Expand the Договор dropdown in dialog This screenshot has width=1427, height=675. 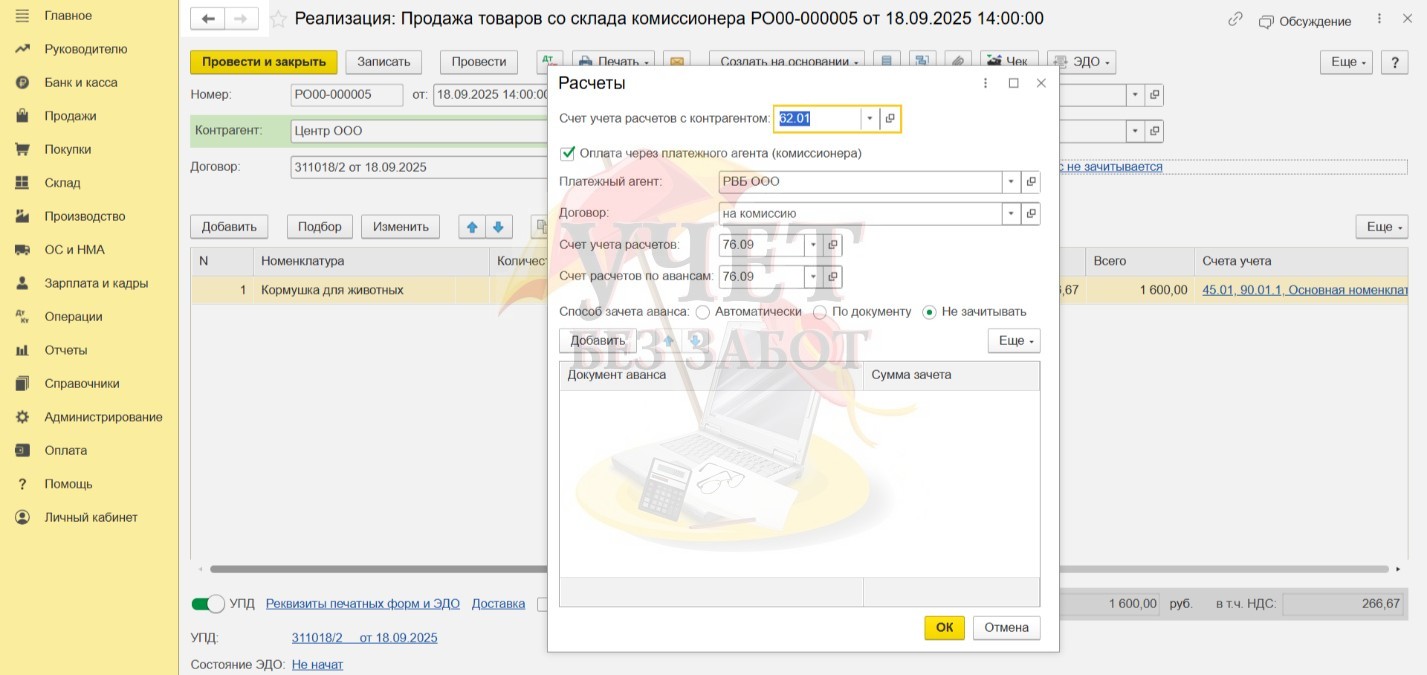tap(1012, 213)
